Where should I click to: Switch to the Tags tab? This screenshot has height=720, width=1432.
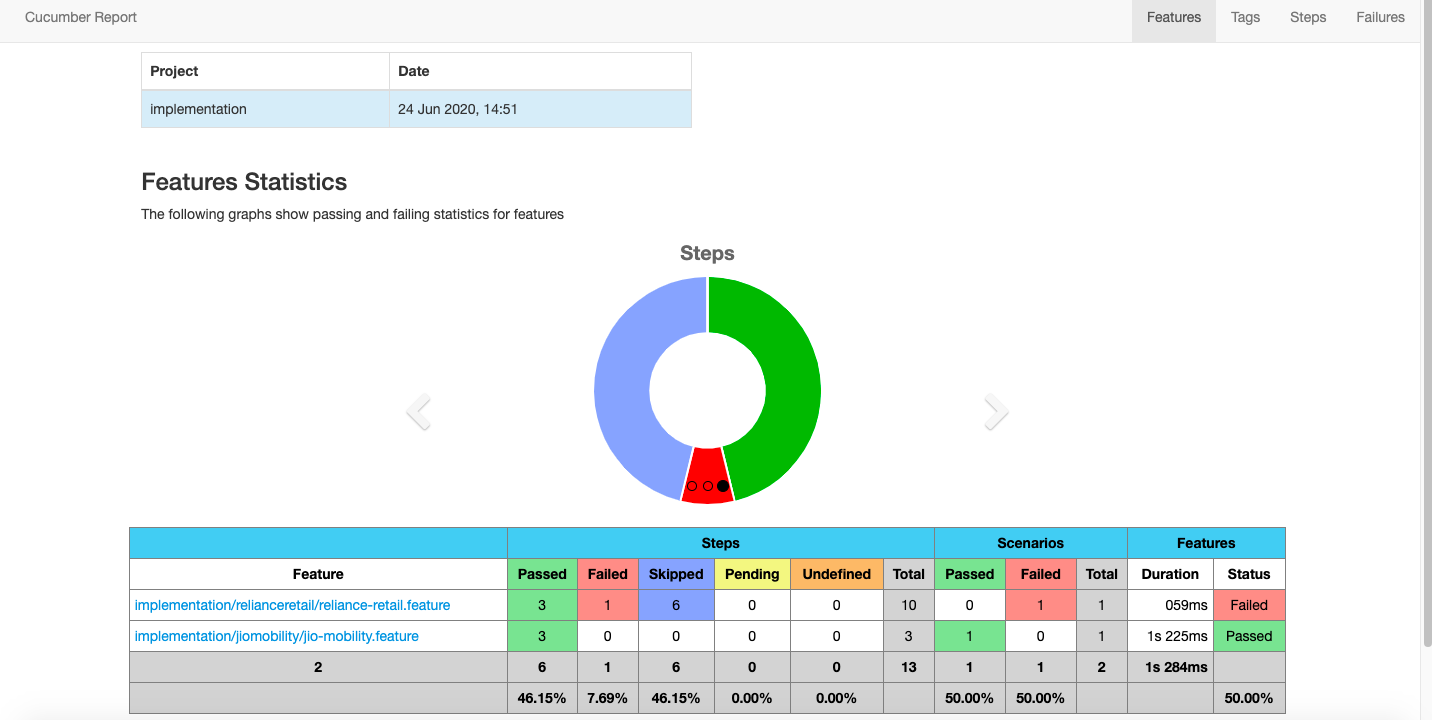[x=1245, y=17]
